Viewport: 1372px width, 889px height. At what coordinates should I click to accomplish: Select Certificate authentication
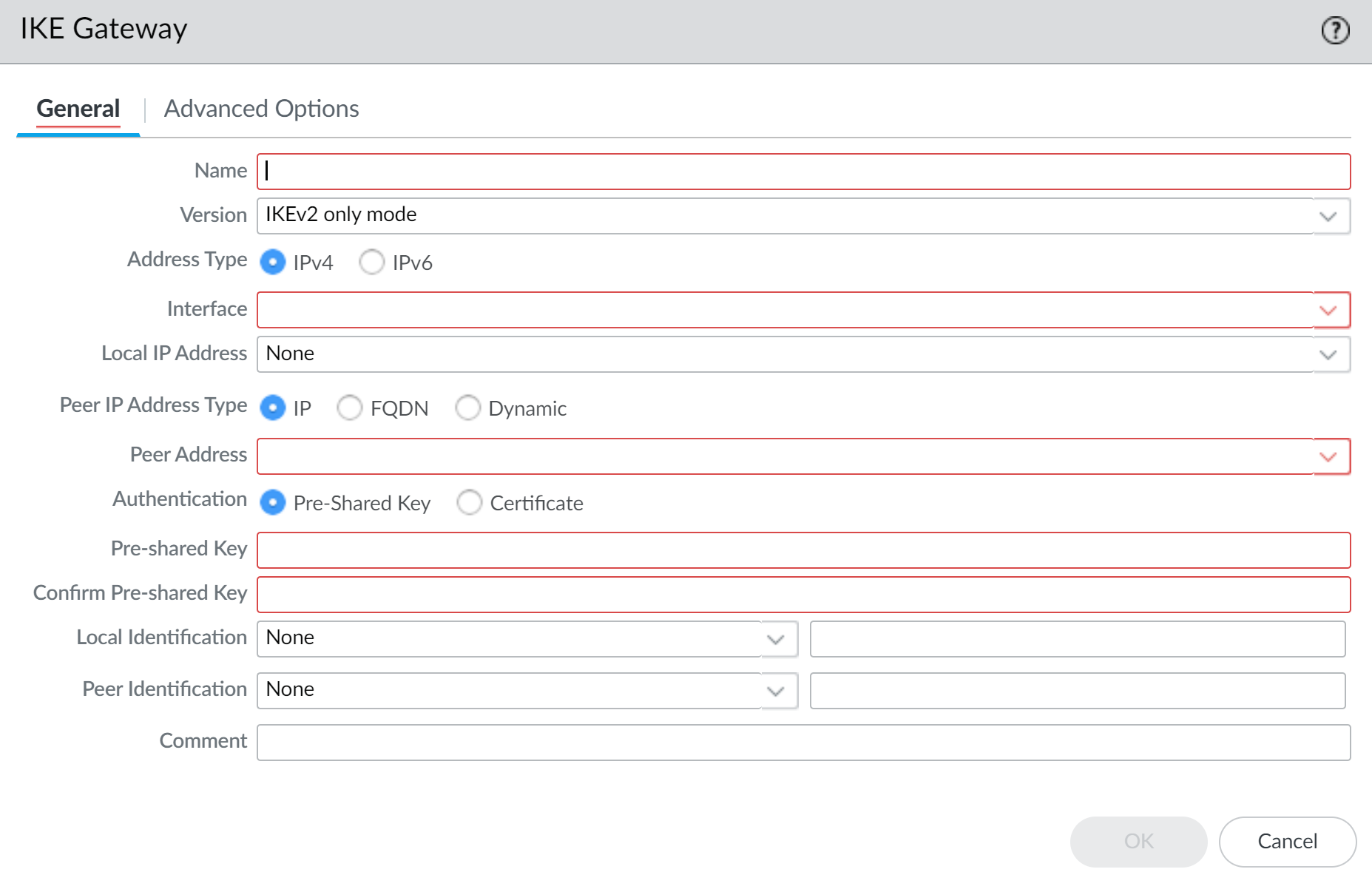pyautogui.click(x=470, y=503)
